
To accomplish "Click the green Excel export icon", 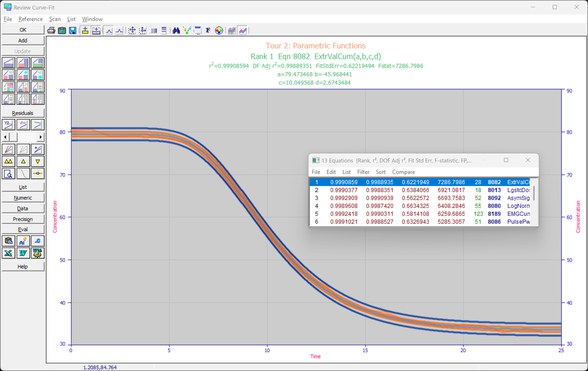I will 8,253.
